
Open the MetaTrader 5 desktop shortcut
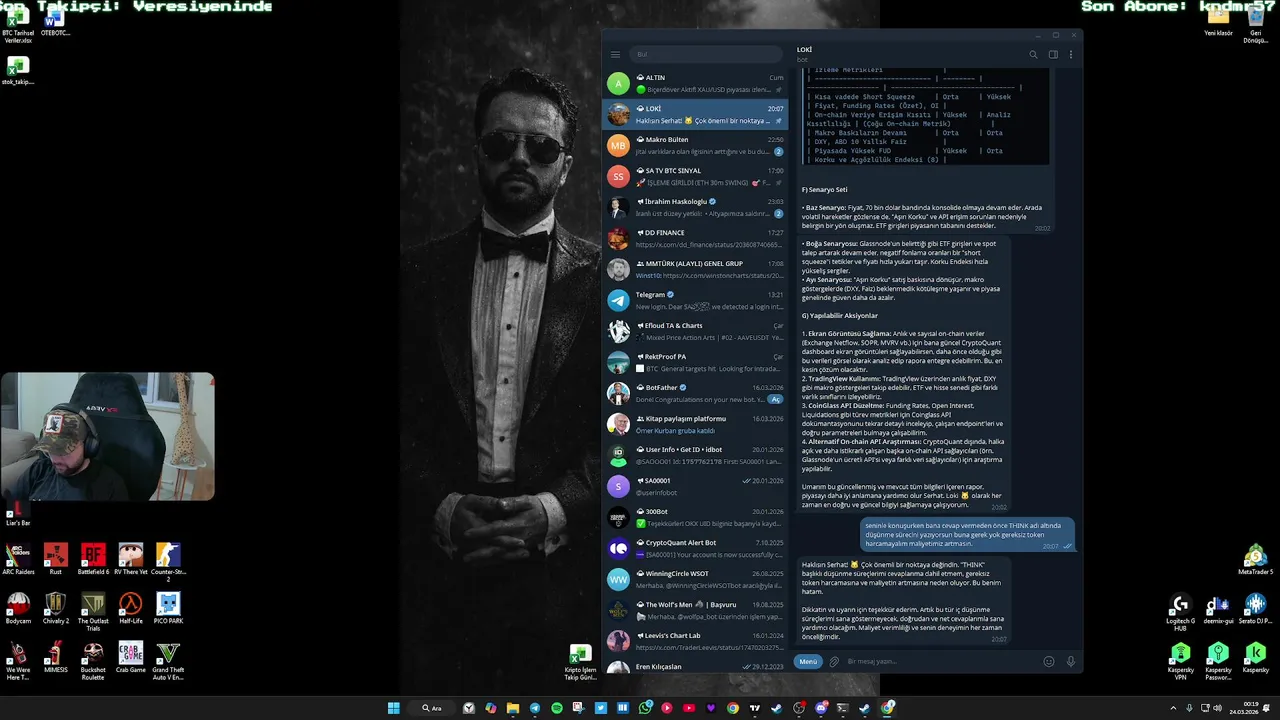click(1255, 558)
